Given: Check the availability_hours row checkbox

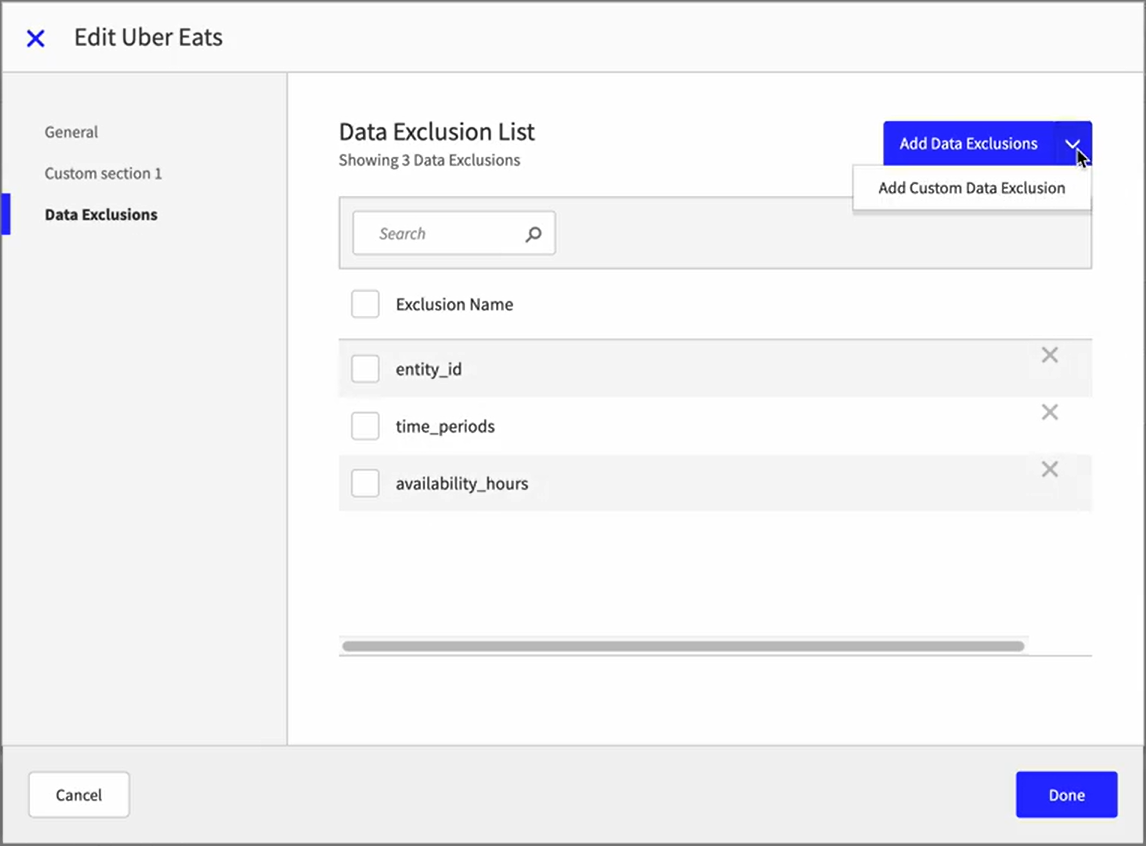Looking at the screenshot, I should (365, 483).
